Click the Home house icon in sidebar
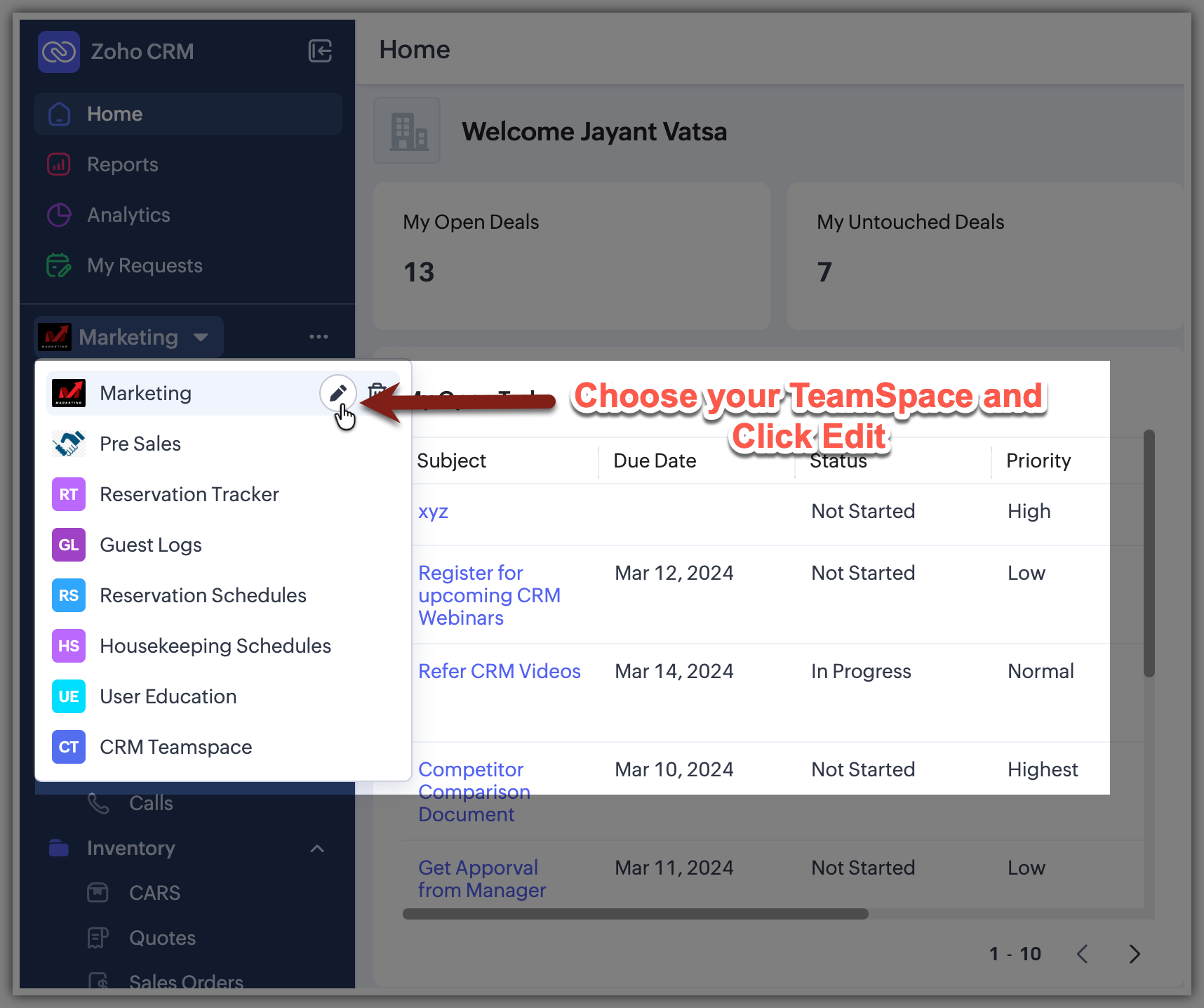This screenshot has height=1008, width=1204. tap(59, 114)
